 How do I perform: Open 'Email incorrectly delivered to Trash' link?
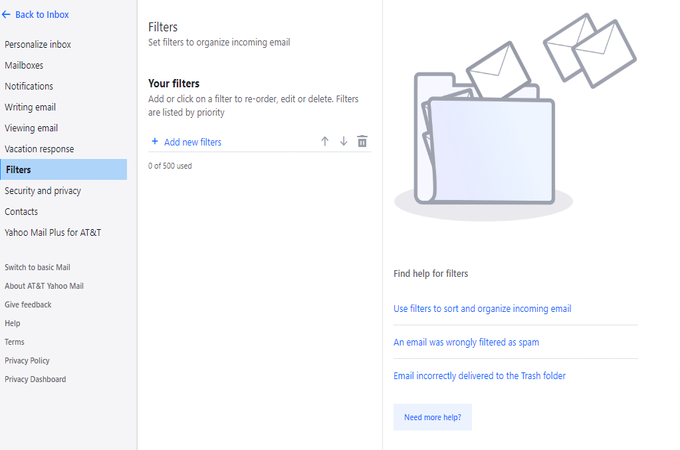coord(479,375)
